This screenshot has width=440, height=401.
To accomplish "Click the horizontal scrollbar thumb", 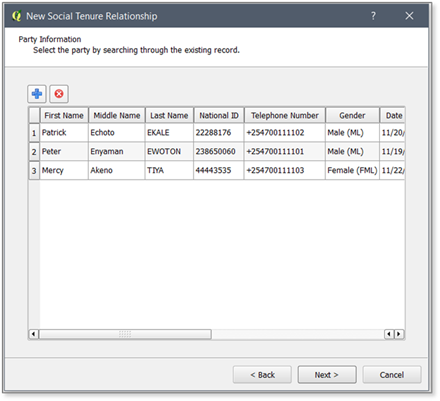I will (125, 334).
